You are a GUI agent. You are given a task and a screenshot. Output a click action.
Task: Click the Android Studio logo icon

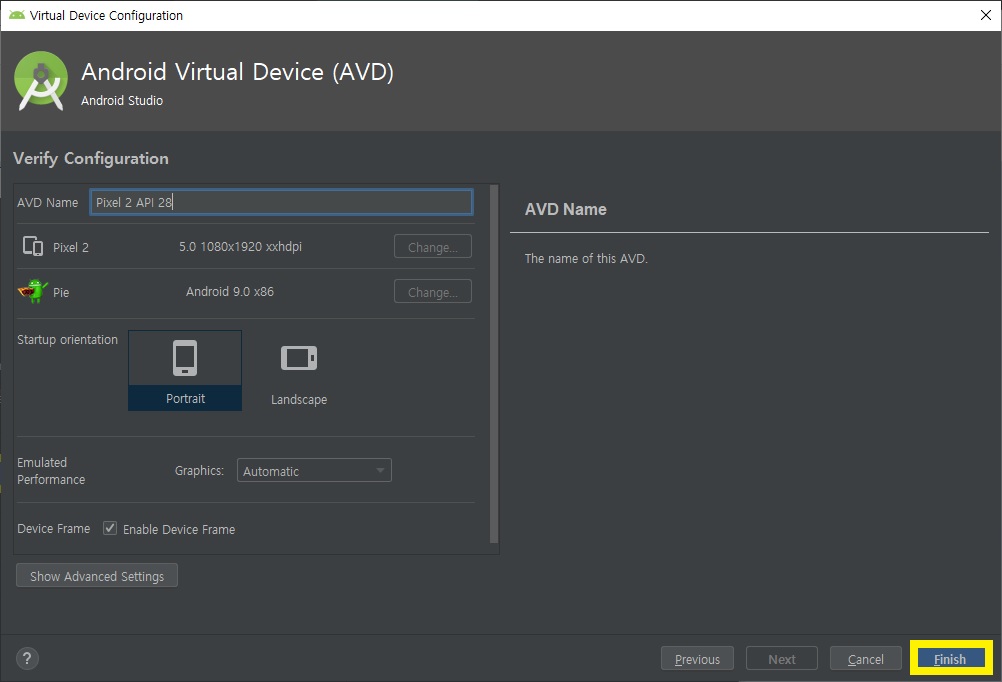[x=41, y=81]
